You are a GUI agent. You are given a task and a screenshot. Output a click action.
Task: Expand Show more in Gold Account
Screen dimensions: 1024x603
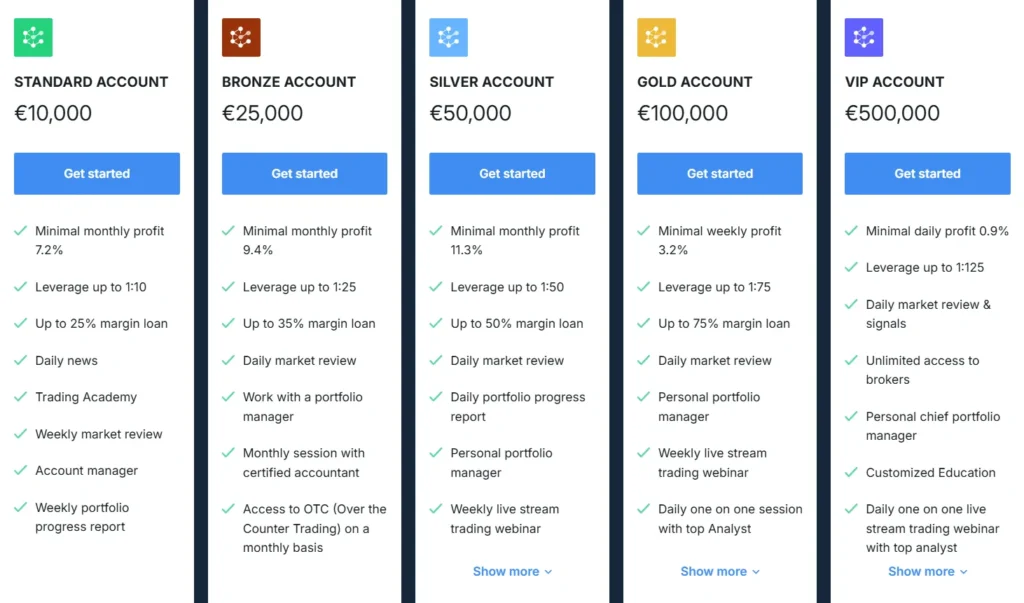tap(720, 572)
